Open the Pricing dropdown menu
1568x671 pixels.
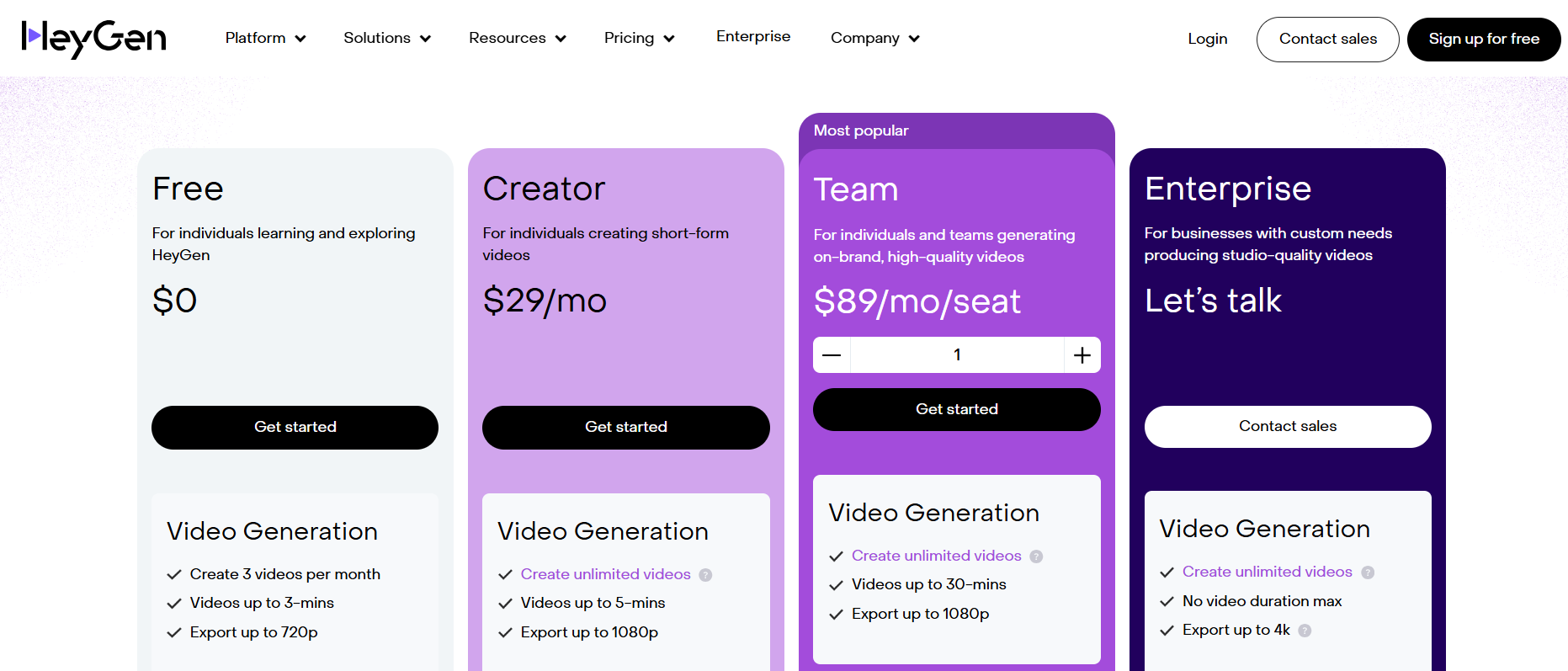(639, 38)
